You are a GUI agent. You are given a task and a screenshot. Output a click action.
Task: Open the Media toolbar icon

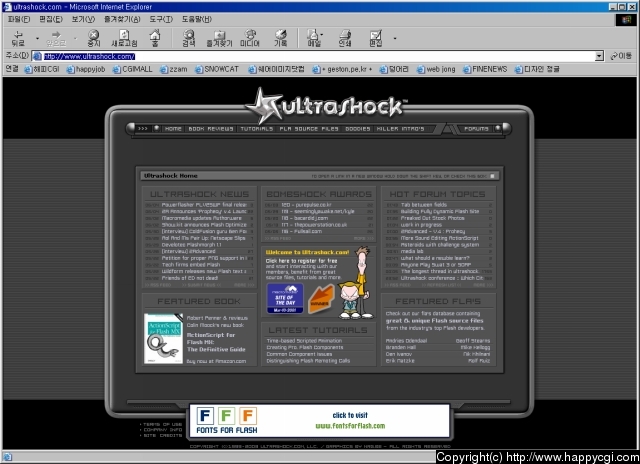(x=250, y=38)
